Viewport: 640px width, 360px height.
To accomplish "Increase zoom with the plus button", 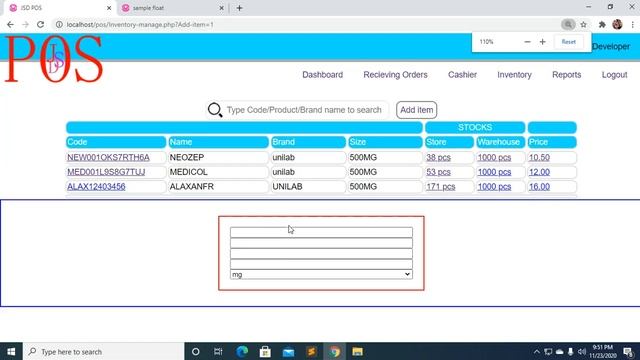I will [x=542, y=42].
